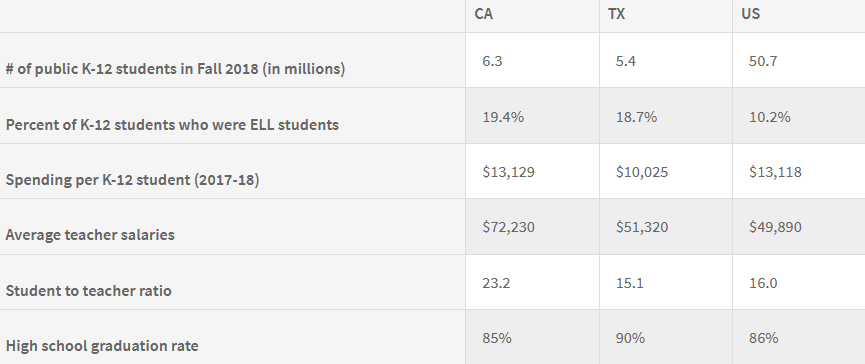
Task: Click the $72,230 CA salary cell
Action: tap(508, 227)
